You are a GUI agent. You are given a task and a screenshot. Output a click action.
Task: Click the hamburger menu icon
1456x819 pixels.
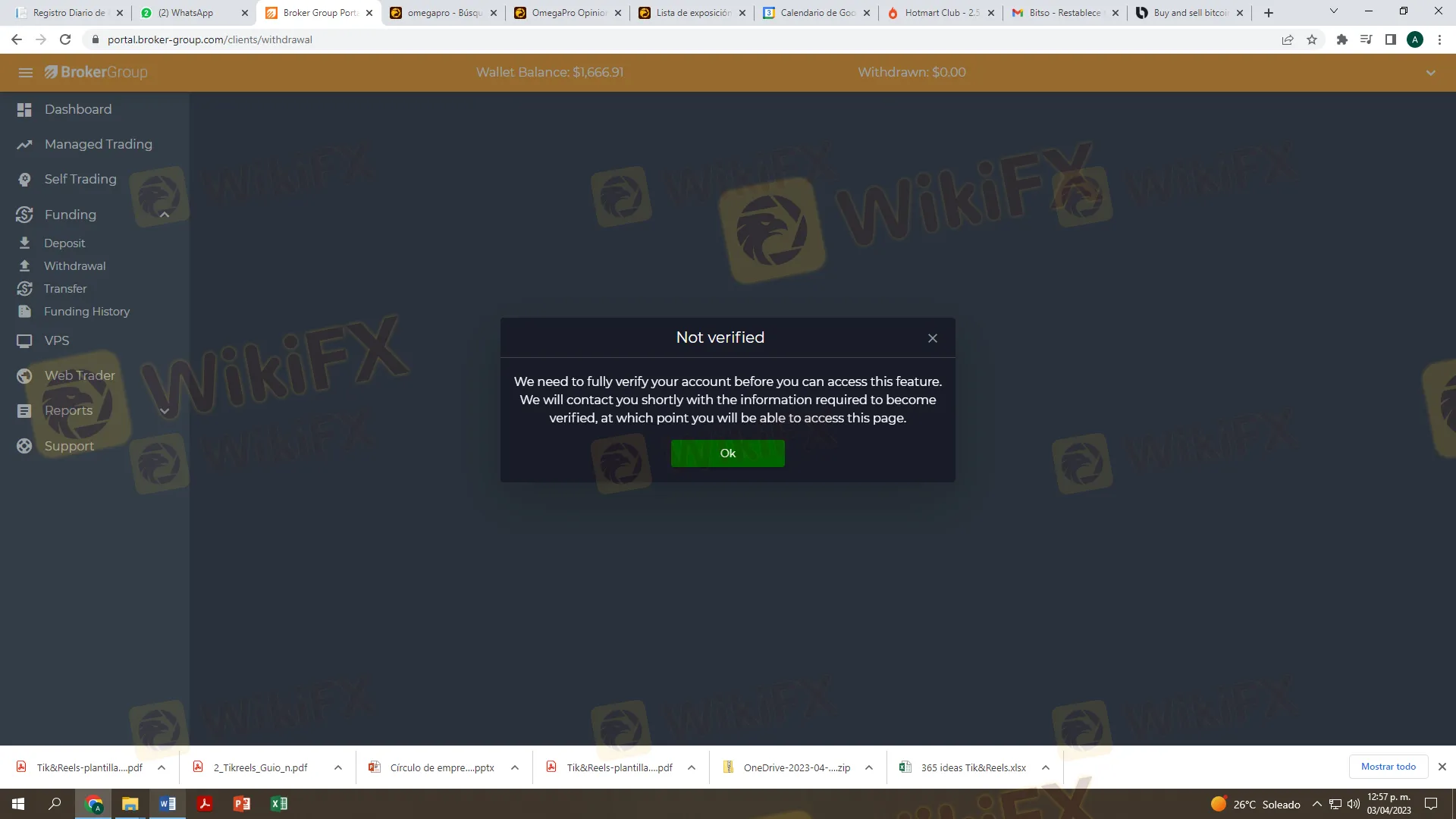tap(25, 73)
